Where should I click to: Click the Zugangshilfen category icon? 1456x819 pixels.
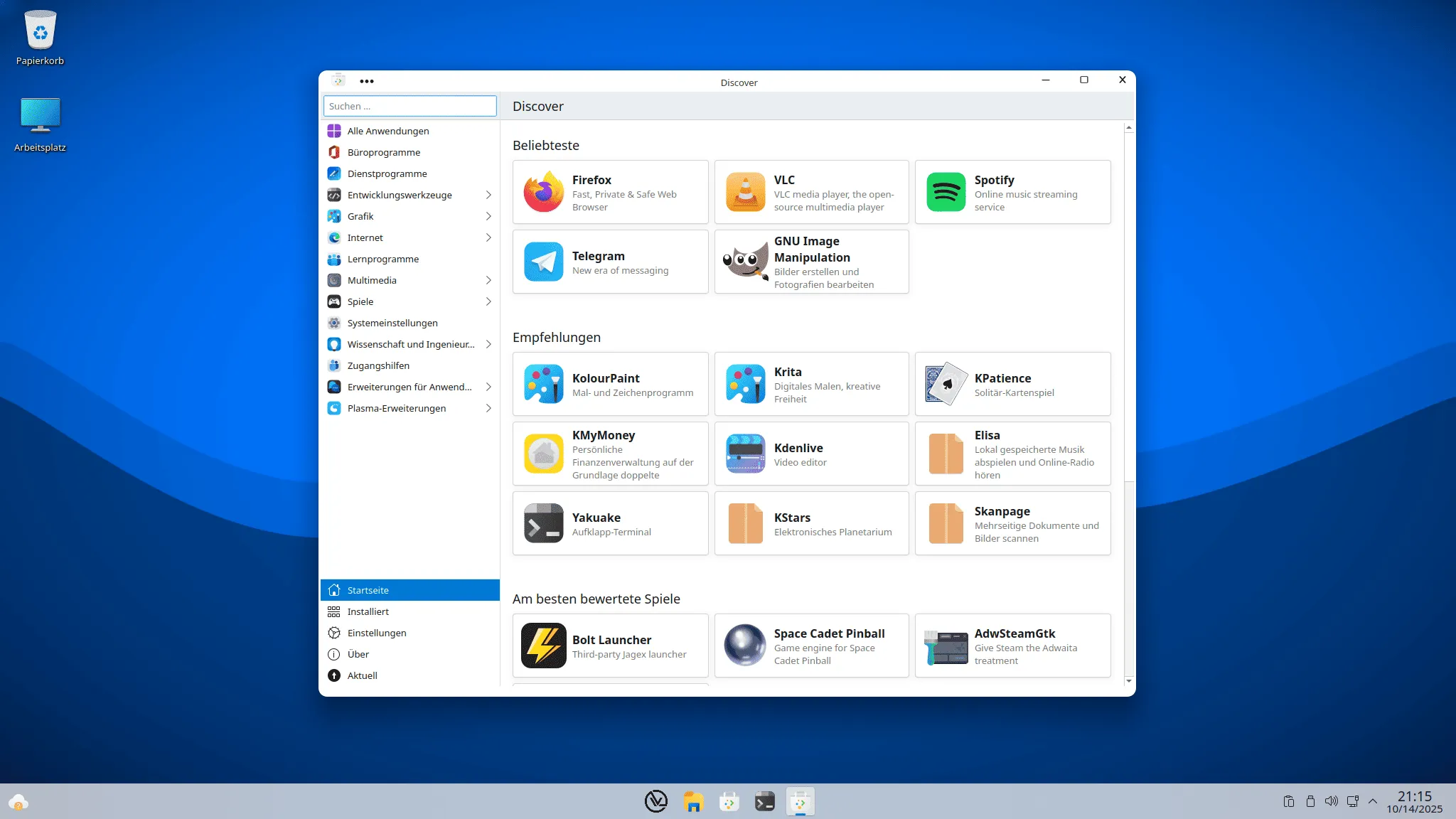coord(333,365)
